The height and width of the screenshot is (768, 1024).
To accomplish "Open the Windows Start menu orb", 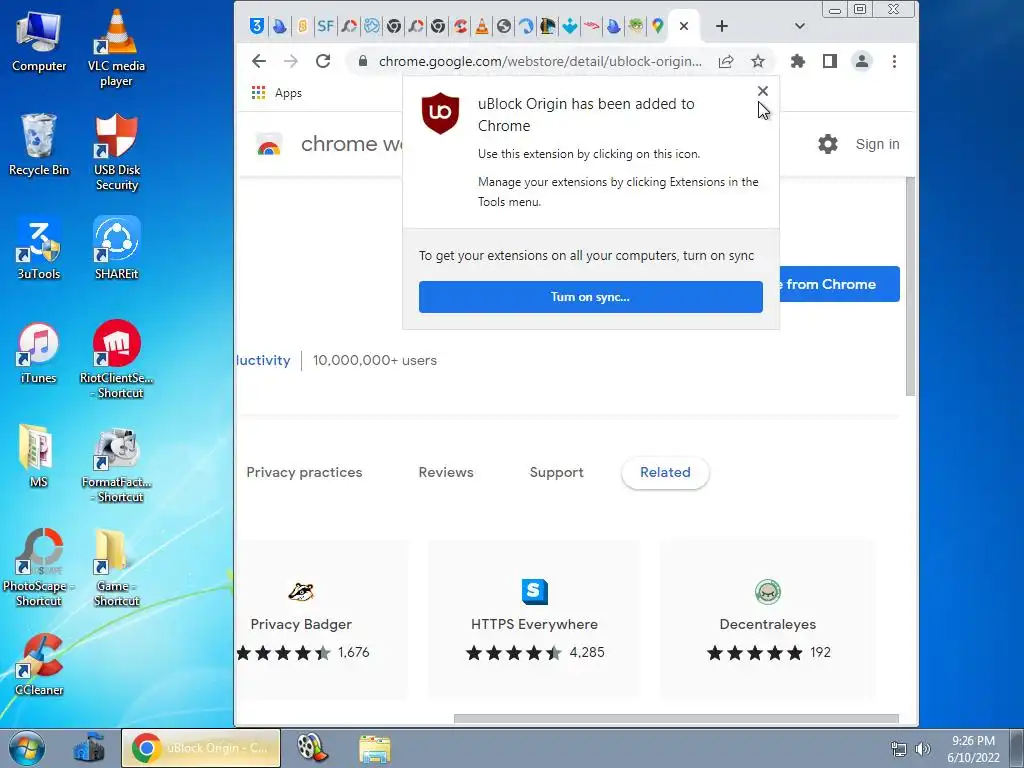I will pyautogui.click(x=27, y=748).
